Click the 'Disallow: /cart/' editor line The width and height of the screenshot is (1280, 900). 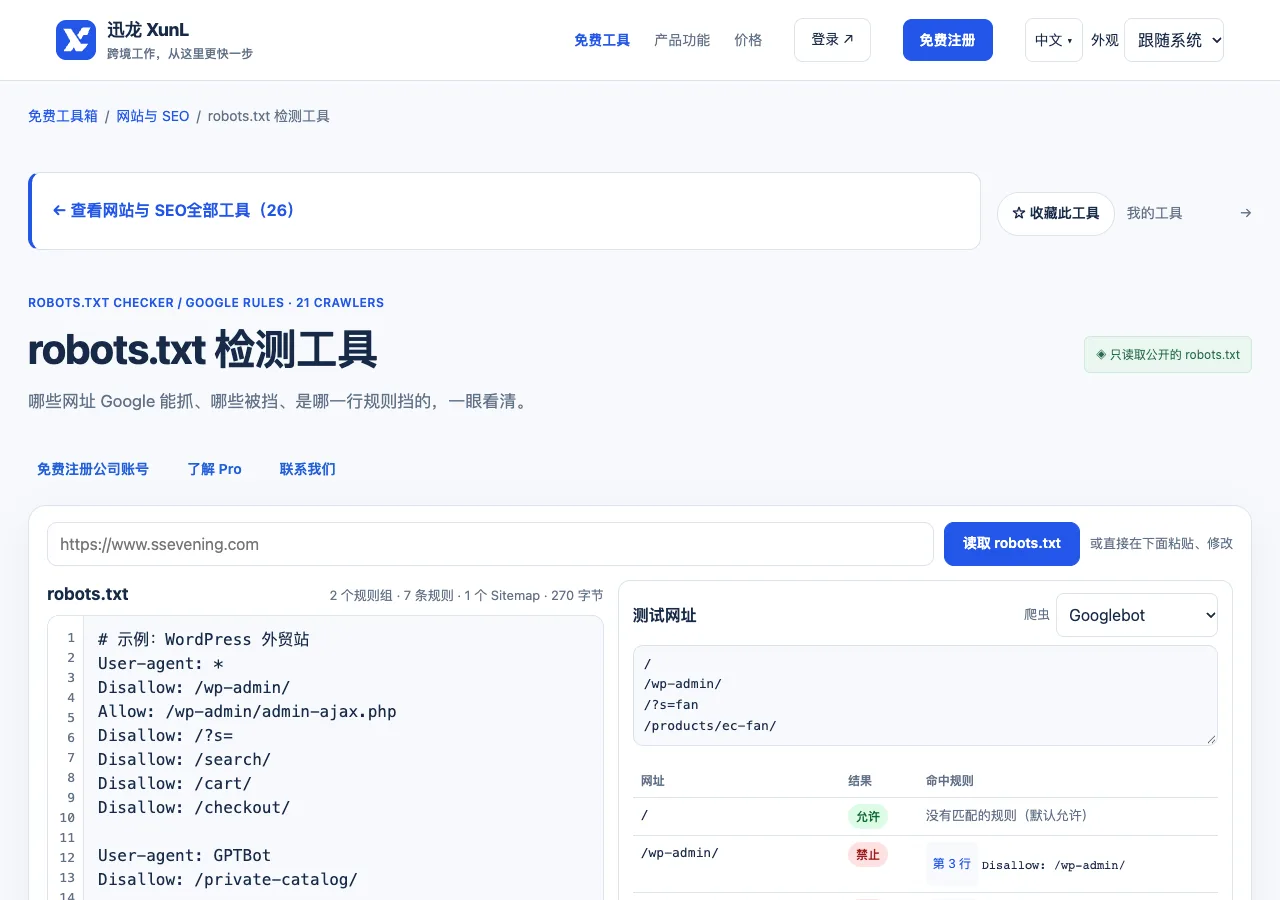175,783
